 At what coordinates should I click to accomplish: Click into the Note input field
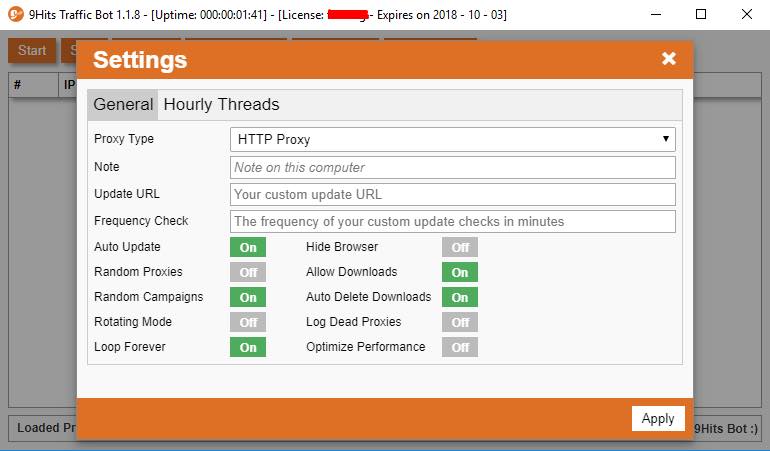(x=453, y=168)
